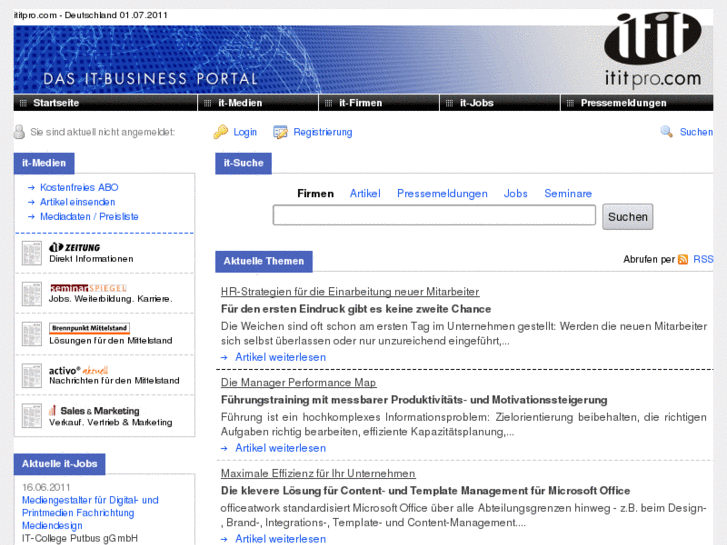This screenshot has width=727, height=545.
Task: Select the Jobs search tab
Action: coord(516,193)
